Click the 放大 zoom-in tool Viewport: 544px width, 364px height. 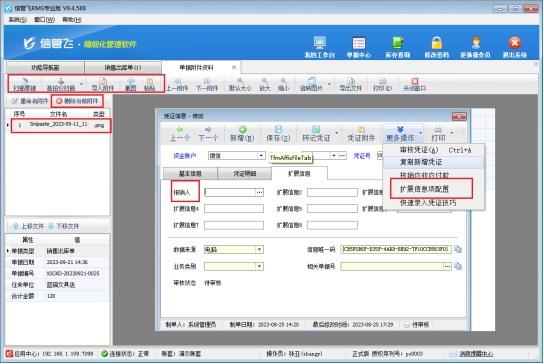[265, 84]
